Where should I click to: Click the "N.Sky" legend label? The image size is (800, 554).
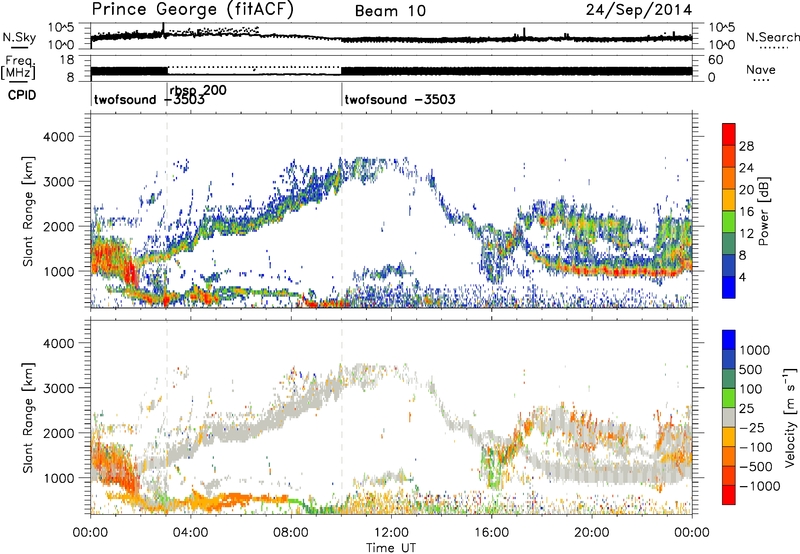point(19,37)
